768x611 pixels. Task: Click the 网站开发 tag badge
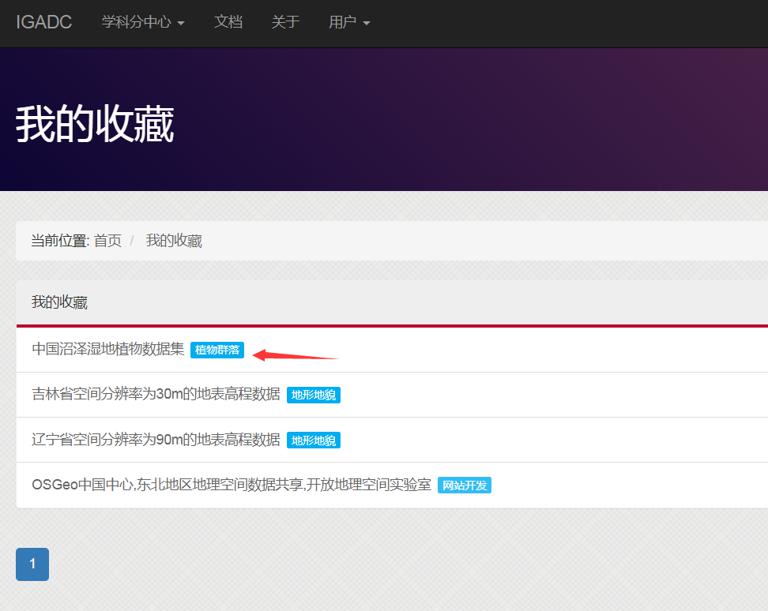(464, 485)
